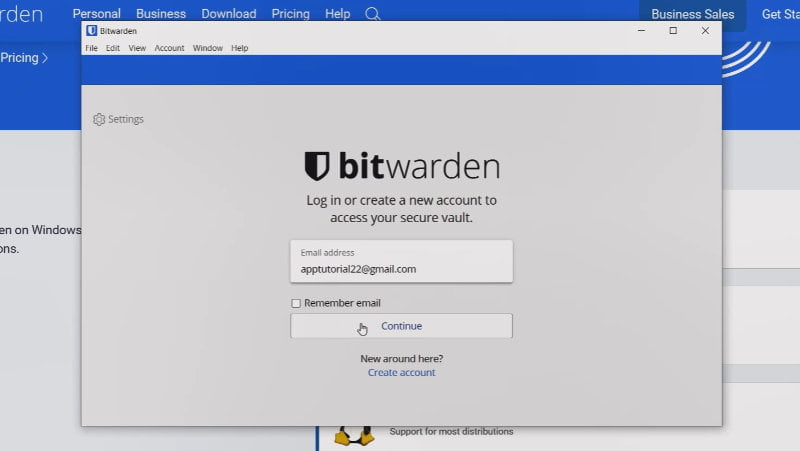Maximize the Bitwarden window
This screenshot has width=800, height=451.
(673, 31)
